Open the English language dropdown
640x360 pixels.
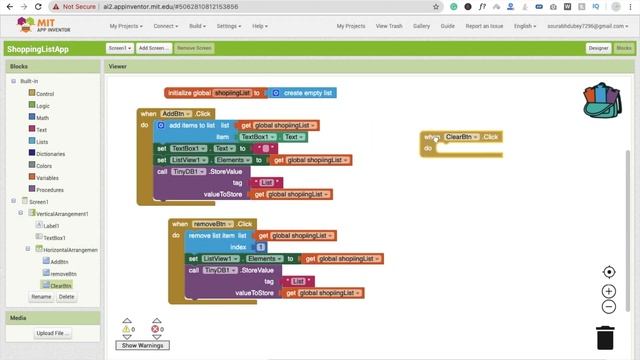click(x=524, y=26)
